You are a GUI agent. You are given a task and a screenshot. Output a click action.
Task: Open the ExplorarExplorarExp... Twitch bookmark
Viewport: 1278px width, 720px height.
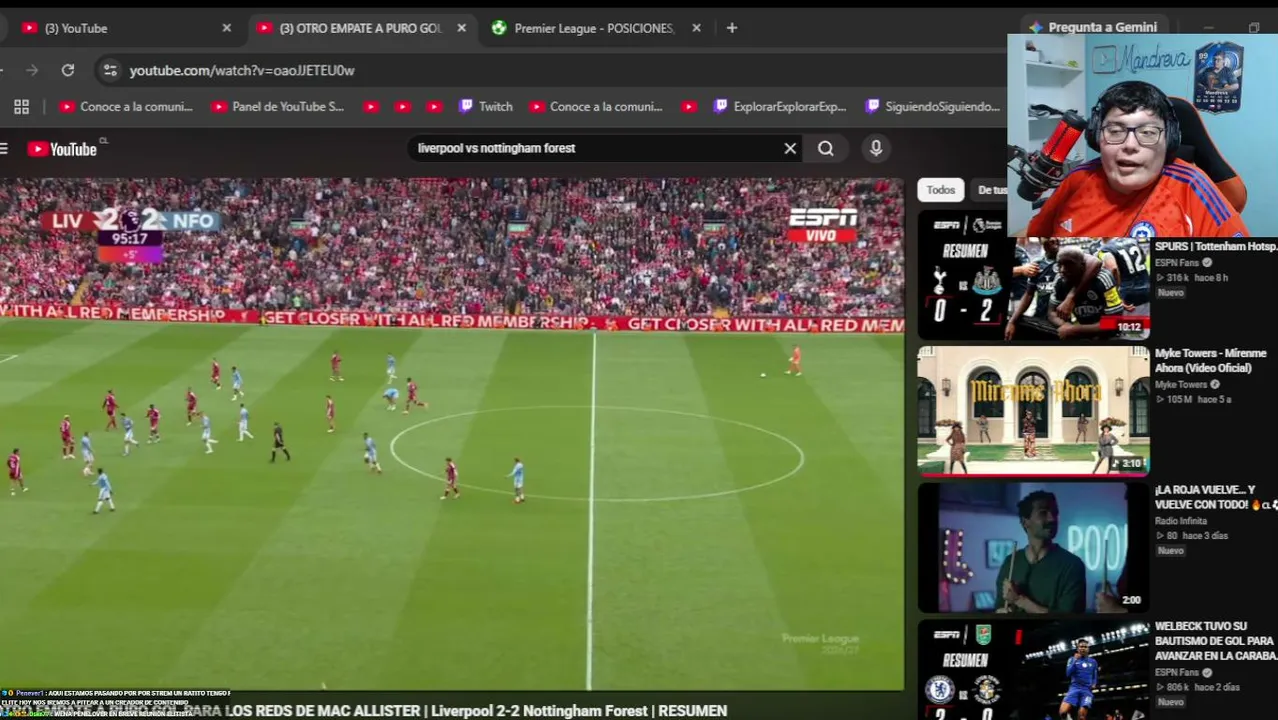coord(779,106)
